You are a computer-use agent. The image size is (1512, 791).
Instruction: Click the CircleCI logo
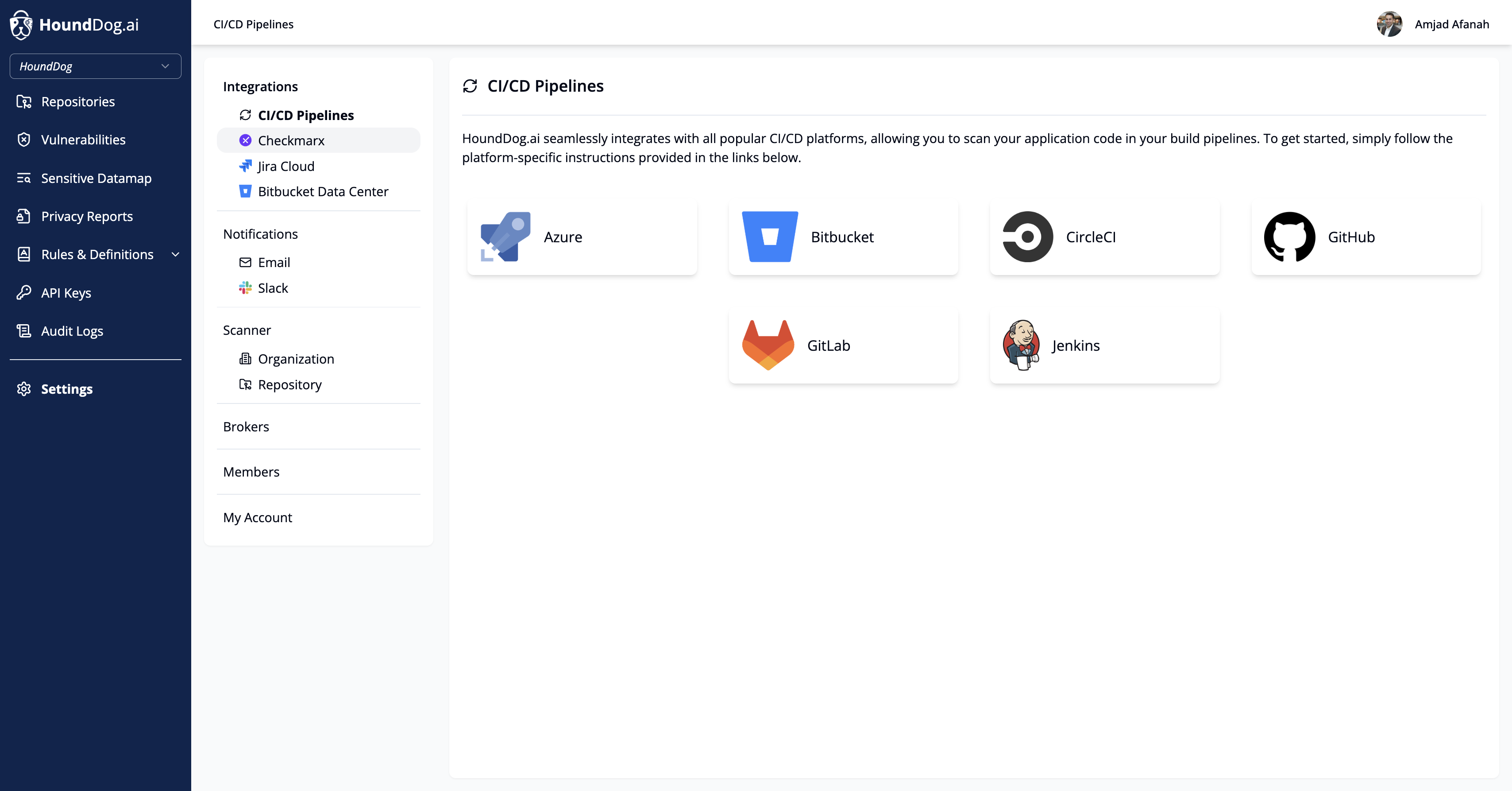tap(1028, 237)
